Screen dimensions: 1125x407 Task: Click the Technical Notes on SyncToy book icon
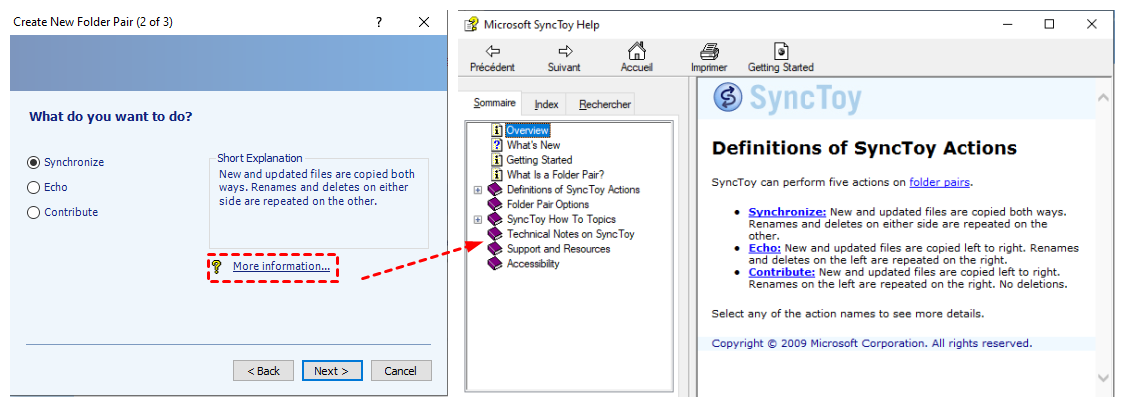(x=495, y=234)
